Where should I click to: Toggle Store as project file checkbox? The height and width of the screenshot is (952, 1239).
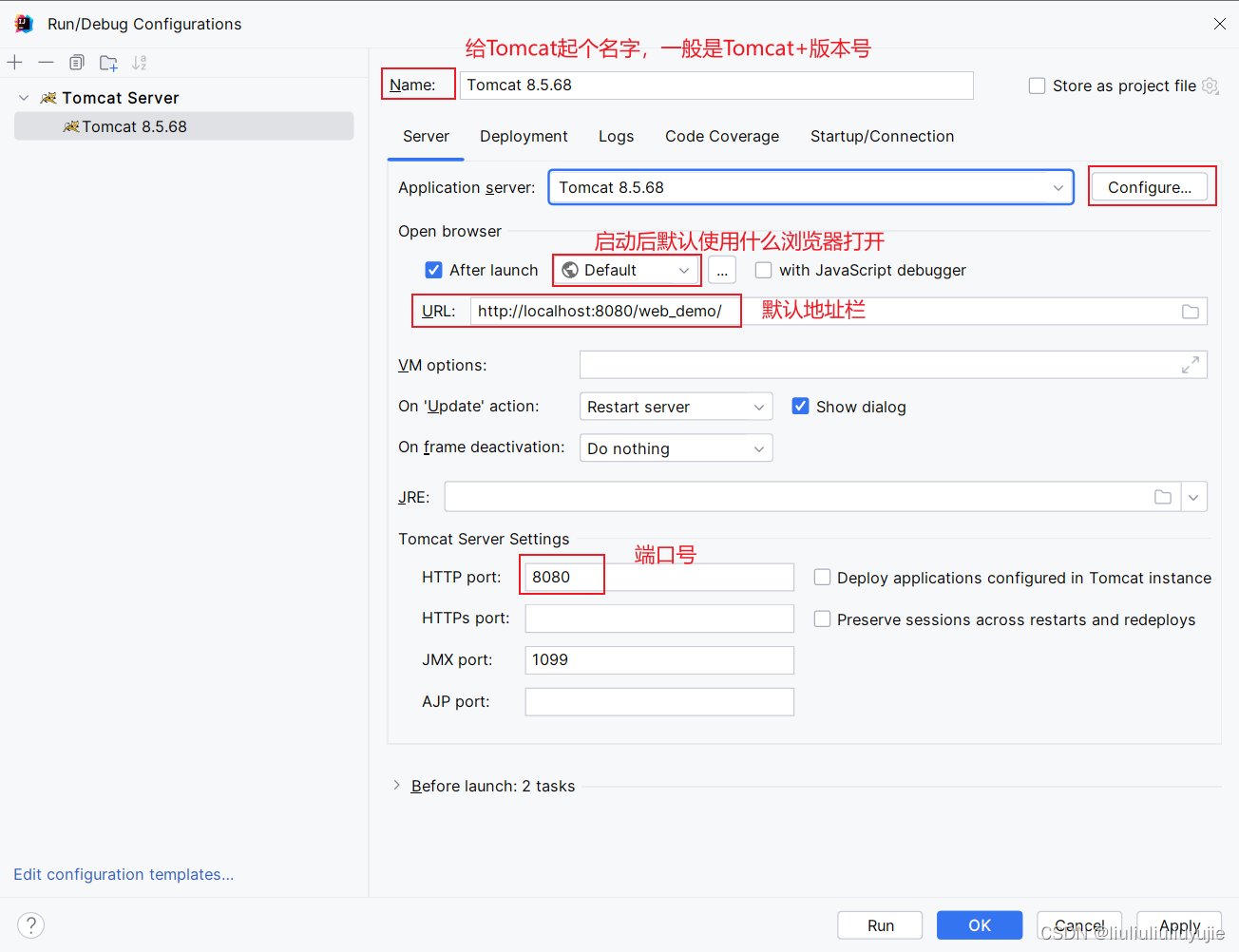point(1037,86)
